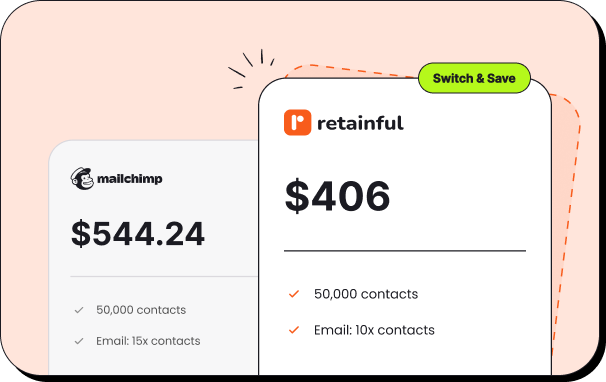Click the Email: 15x contacts text

[x=148, y=341]
